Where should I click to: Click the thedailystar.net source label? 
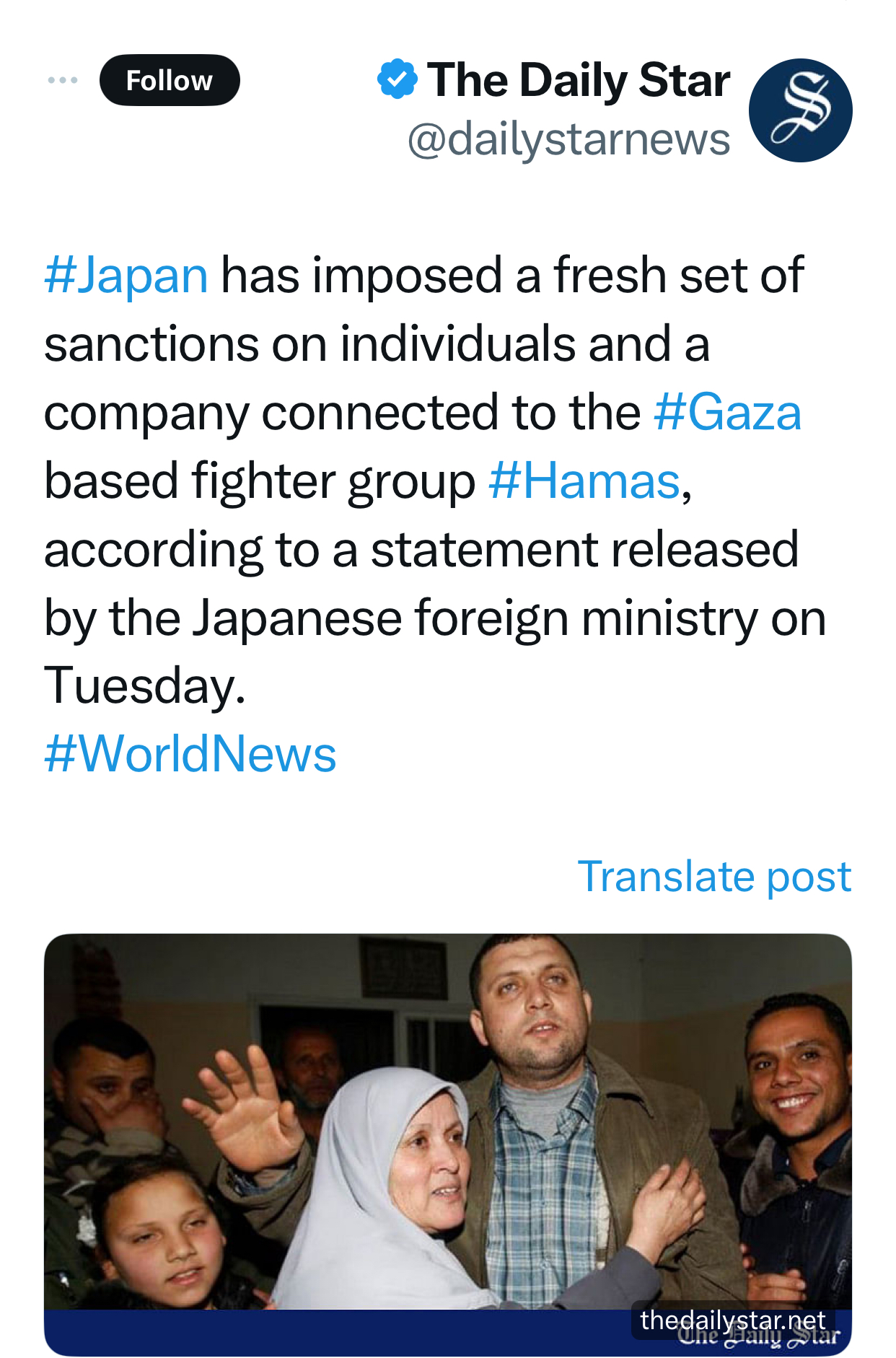pyautogui.click(x=732, y=1320)
